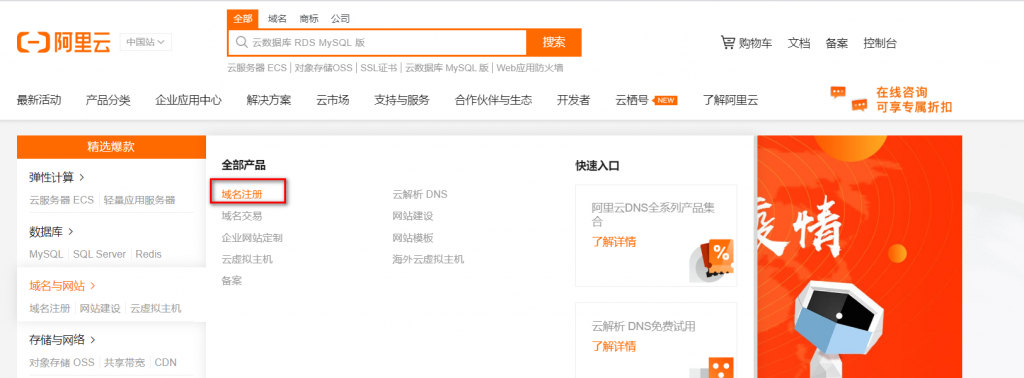The width and height of the screenshot is (1024, 378).
Task: Click 域名交易 in products list
Action: click(x=242, y=215)
